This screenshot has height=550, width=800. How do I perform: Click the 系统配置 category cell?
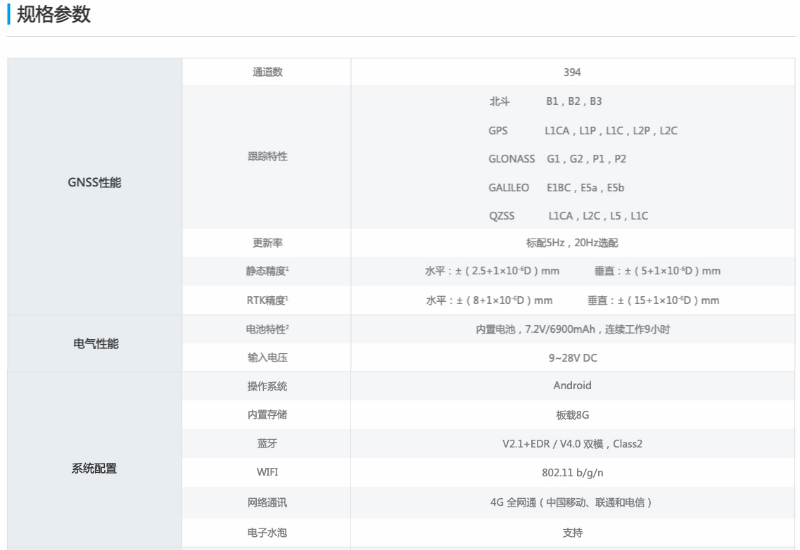(94, 469)
